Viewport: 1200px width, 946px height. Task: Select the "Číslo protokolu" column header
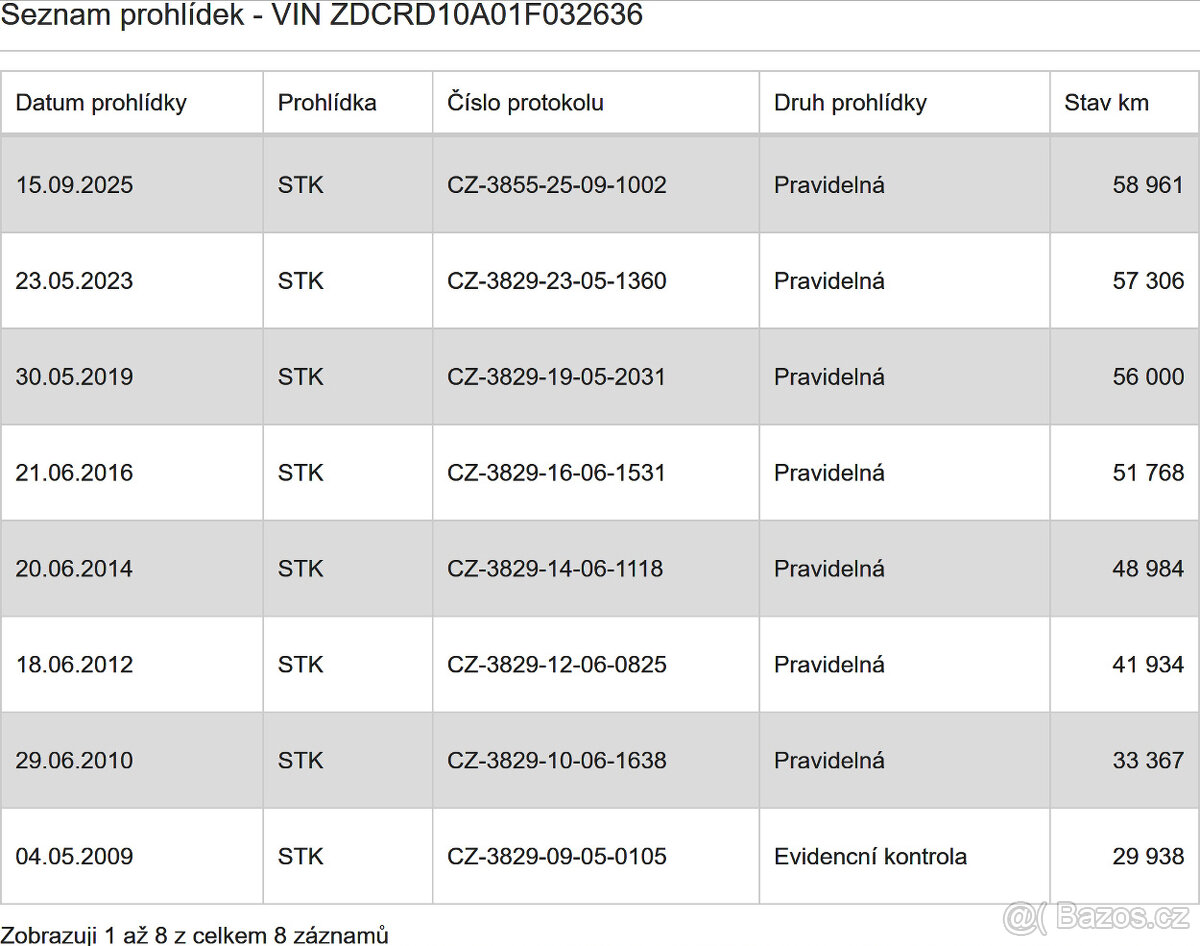(525, 102)
